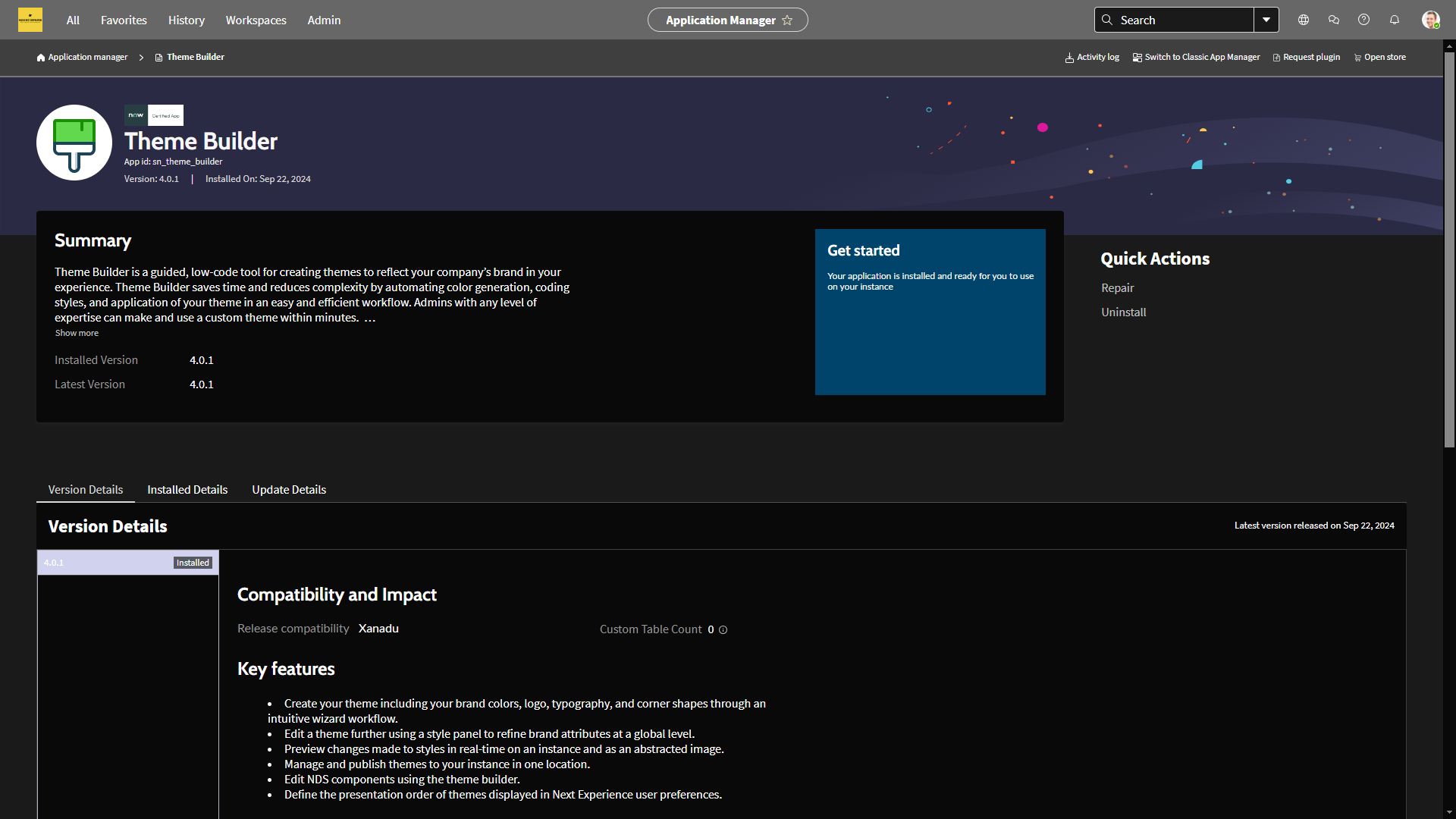
Task: Open the help menu via question mark icon
Action: (x=1364, y=20)
